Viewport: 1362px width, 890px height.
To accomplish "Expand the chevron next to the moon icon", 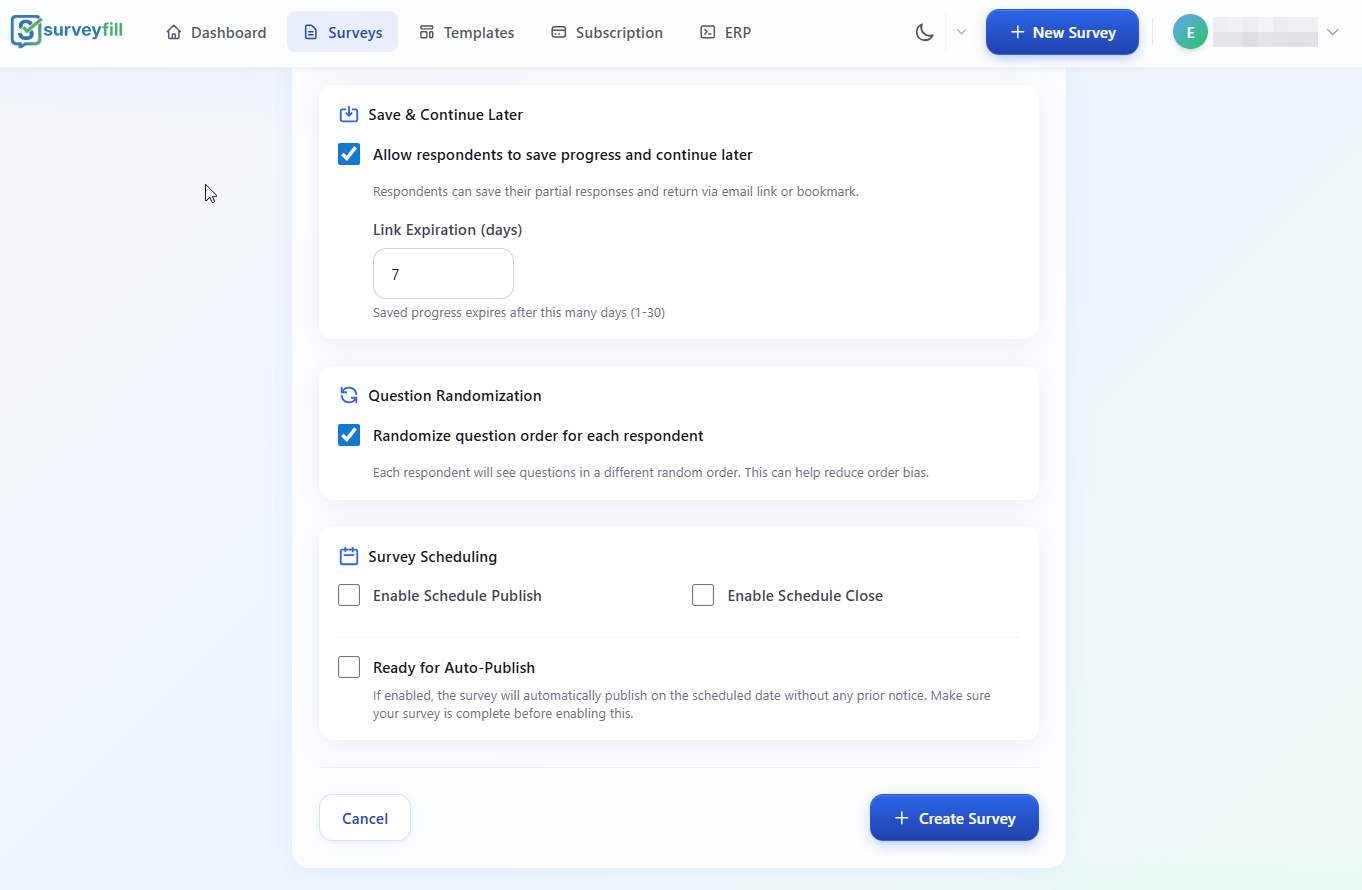I will [961, 31].
